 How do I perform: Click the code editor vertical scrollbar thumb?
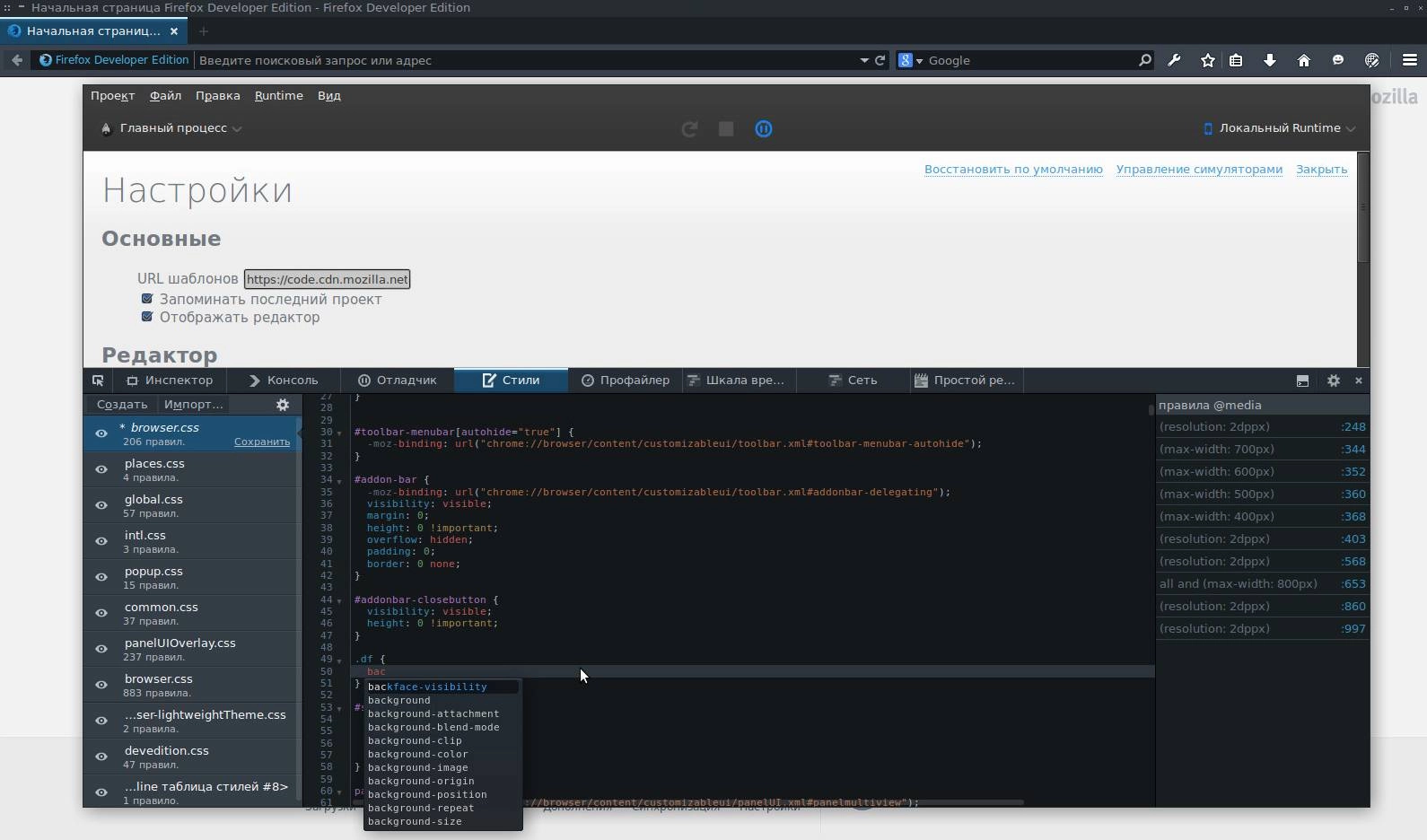(x=1151, y=410)
